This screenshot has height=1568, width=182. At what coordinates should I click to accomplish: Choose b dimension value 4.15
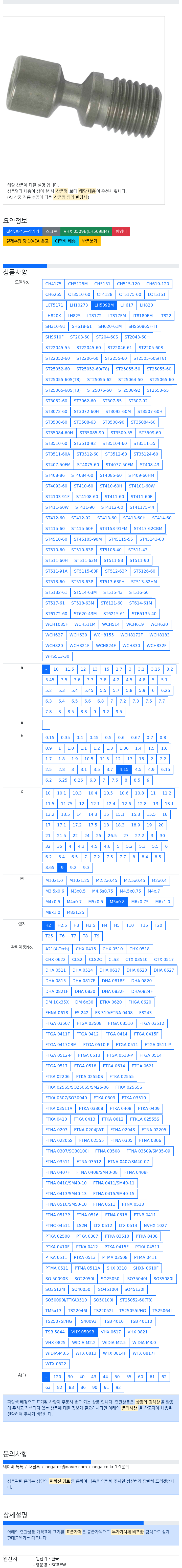(x=124, y=769)
